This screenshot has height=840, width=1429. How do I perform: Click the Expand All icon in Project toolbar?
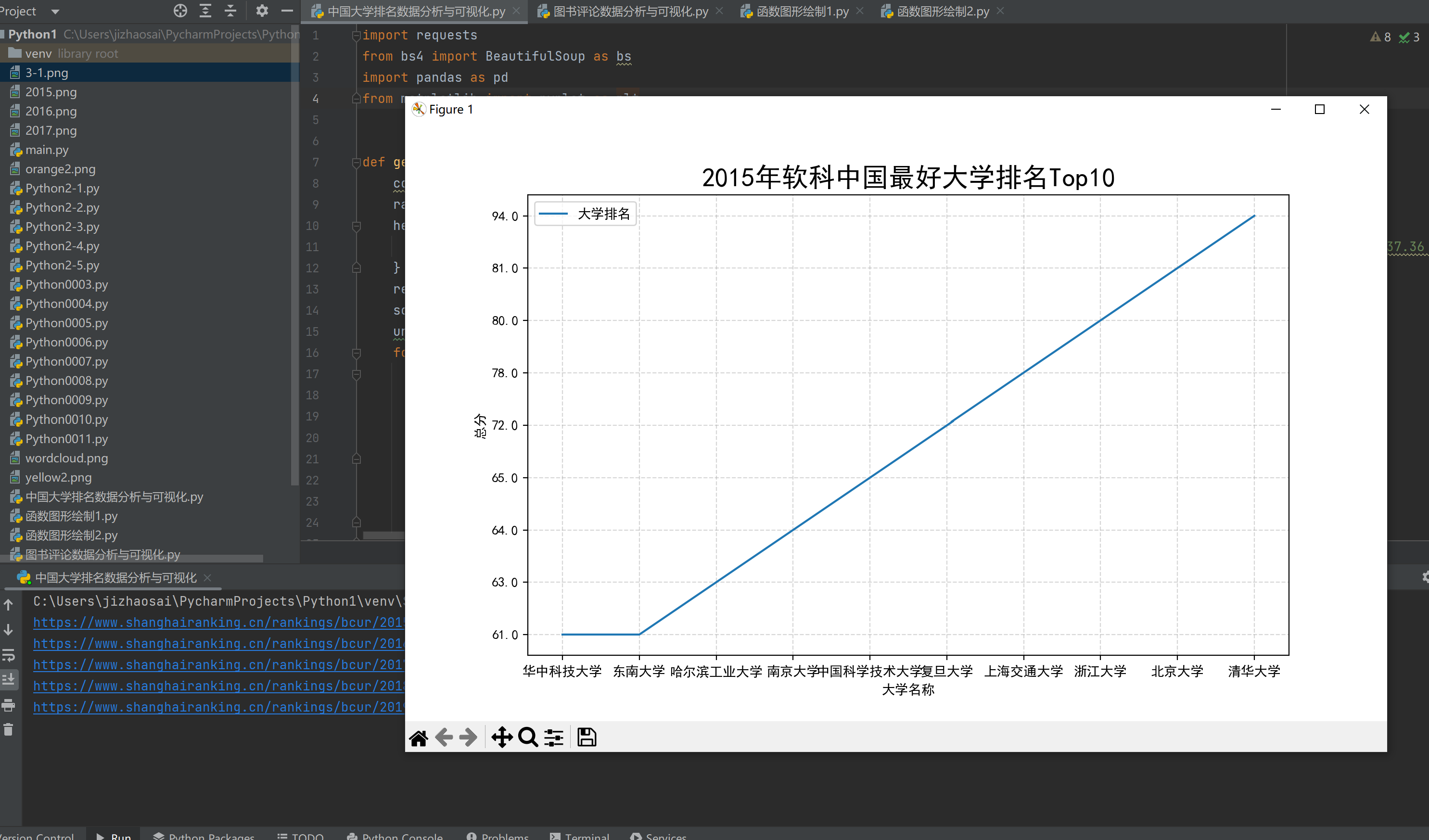coord(205,11)
